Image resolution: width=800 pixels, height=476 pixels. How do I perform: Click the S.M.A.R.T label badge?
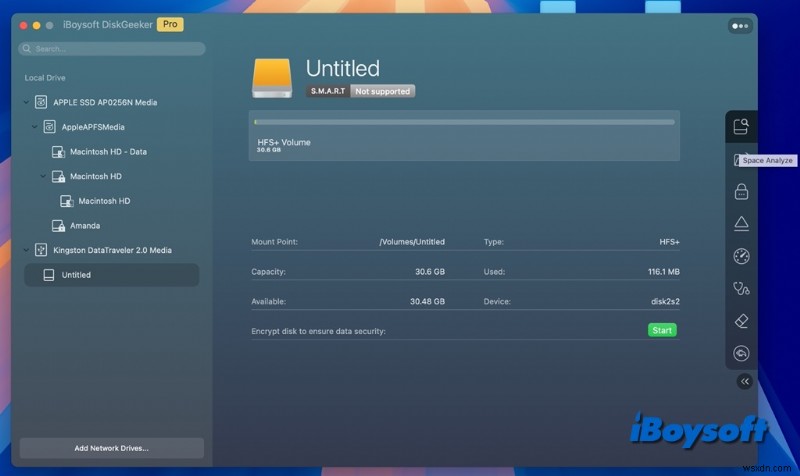click(x=328, y=91)
